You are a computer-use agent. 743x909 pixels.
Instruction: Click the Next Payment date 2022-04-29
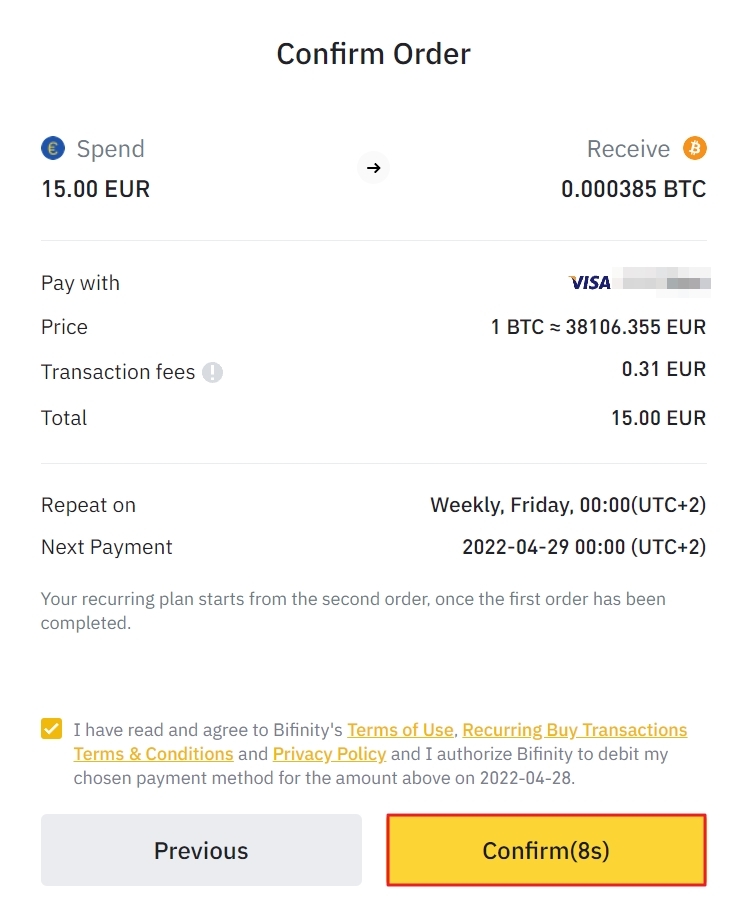(583, 547)
